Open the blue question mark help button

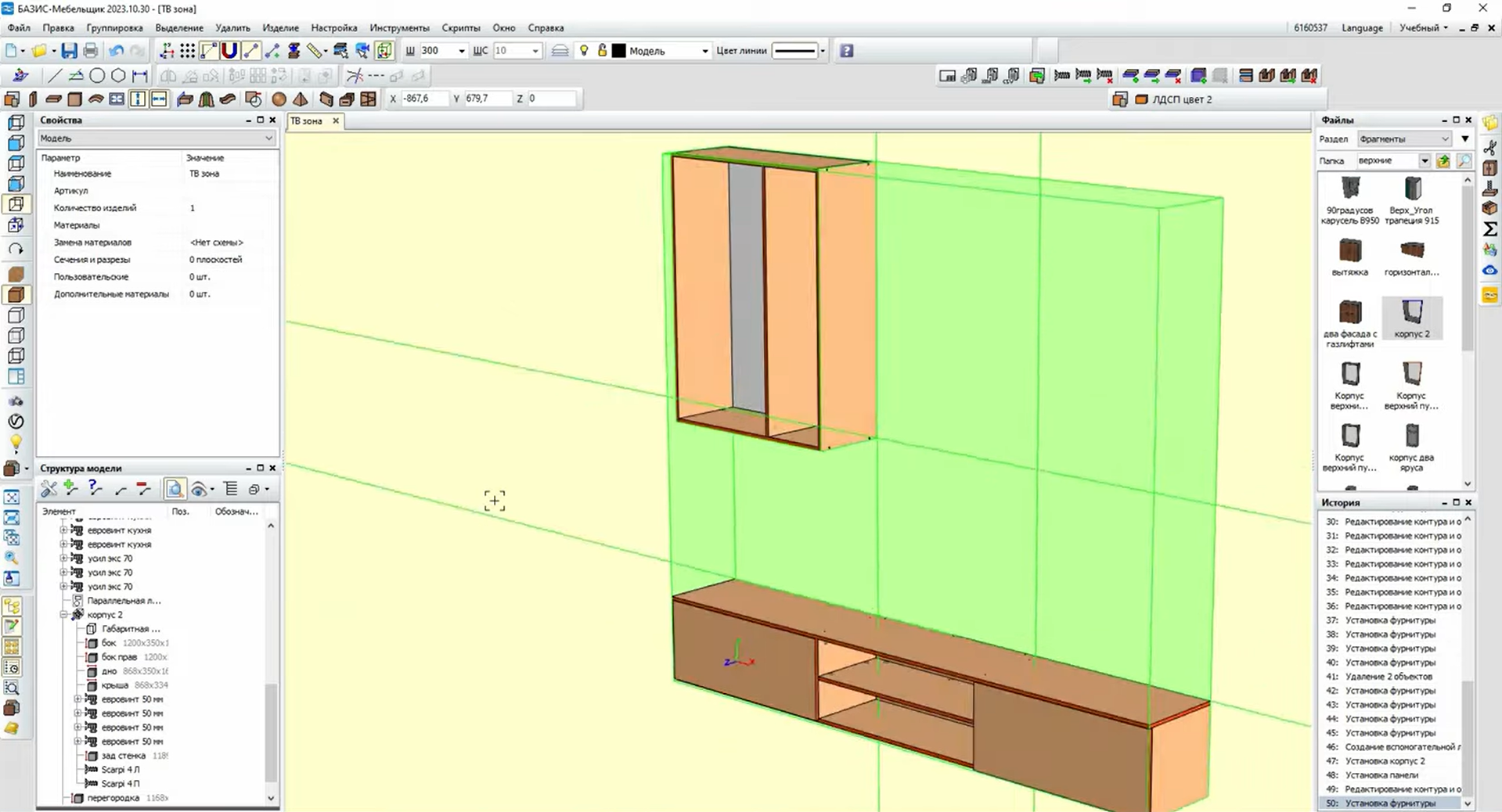click(846, 51)
